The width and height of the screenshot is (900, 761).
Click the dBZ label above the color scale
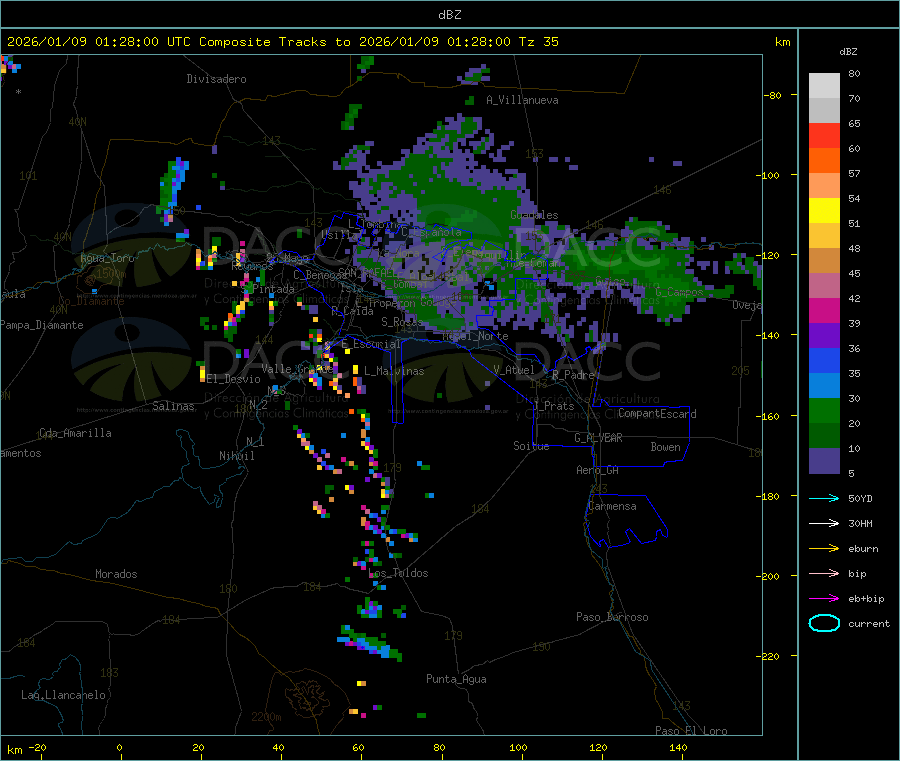tap(848, 52)
